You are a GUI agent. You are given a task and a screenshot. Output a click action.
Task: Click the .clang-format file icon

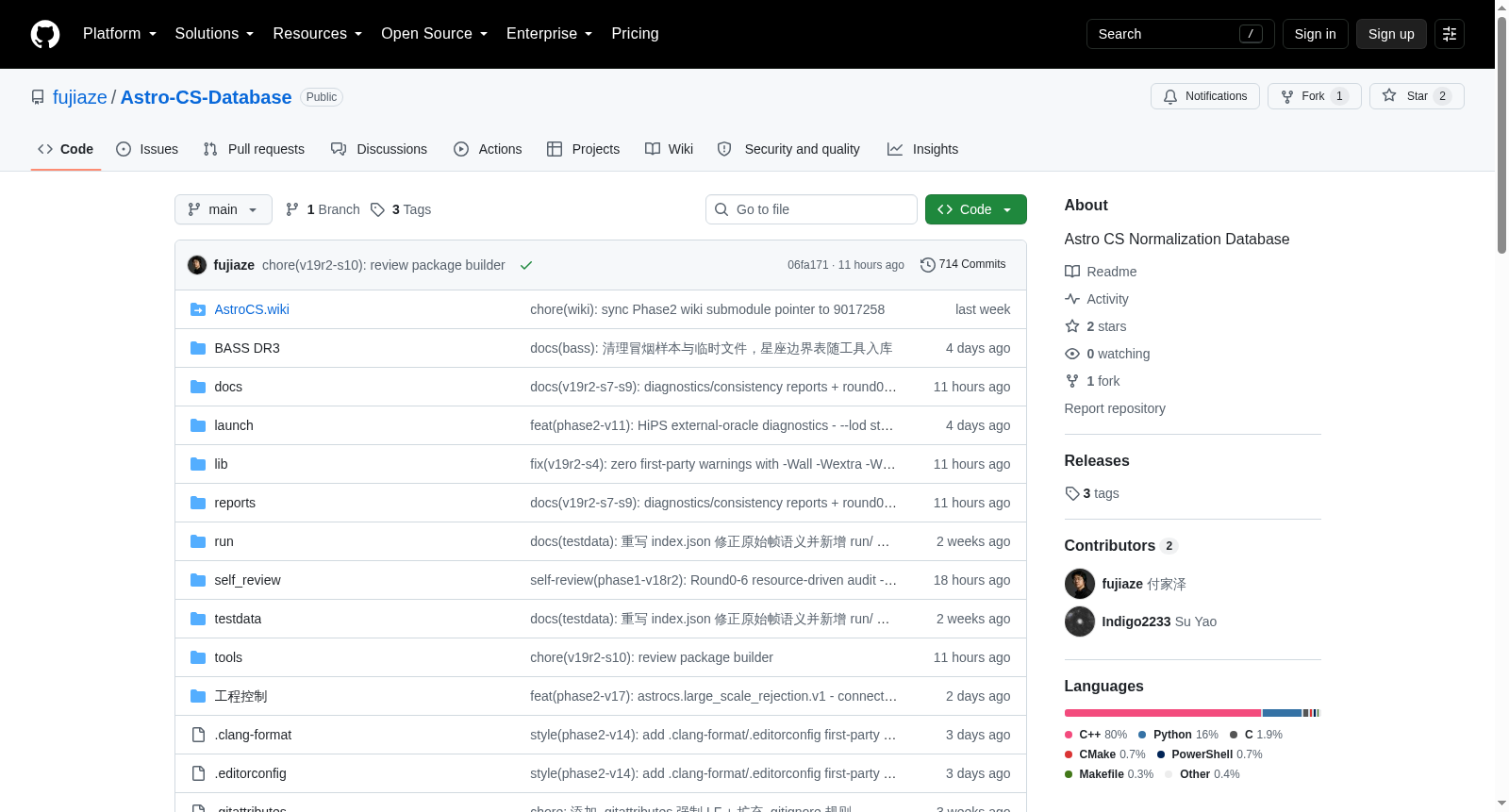click(x=198, y=735)
